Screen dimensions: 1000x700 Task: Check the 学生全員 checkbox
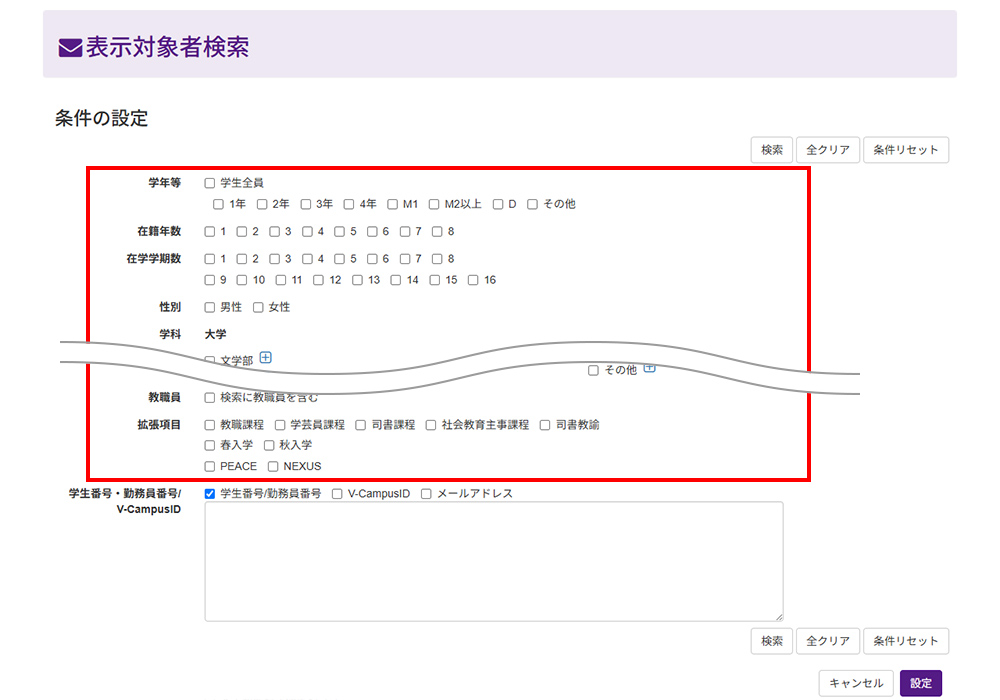[210, 183]
